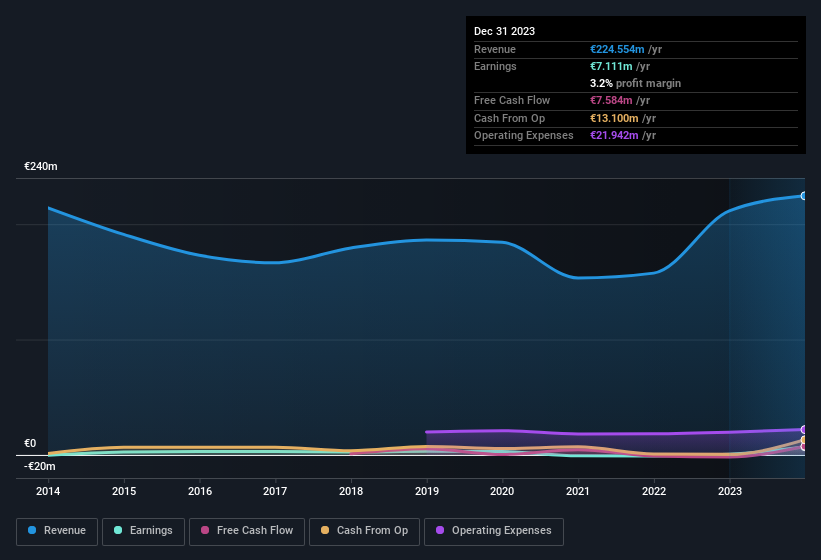Viewport: 821px width, 560px height.
Task: Select the pink Free Cash Flow endpoint marker
Action: (x=803, y=447)
